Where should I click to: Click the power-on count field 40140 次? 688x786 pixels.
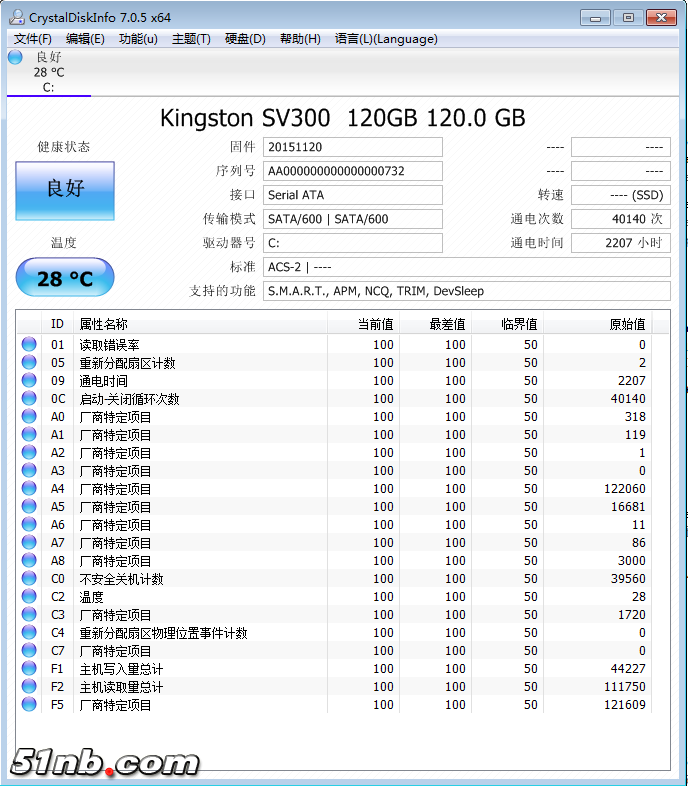pos(621,219)
